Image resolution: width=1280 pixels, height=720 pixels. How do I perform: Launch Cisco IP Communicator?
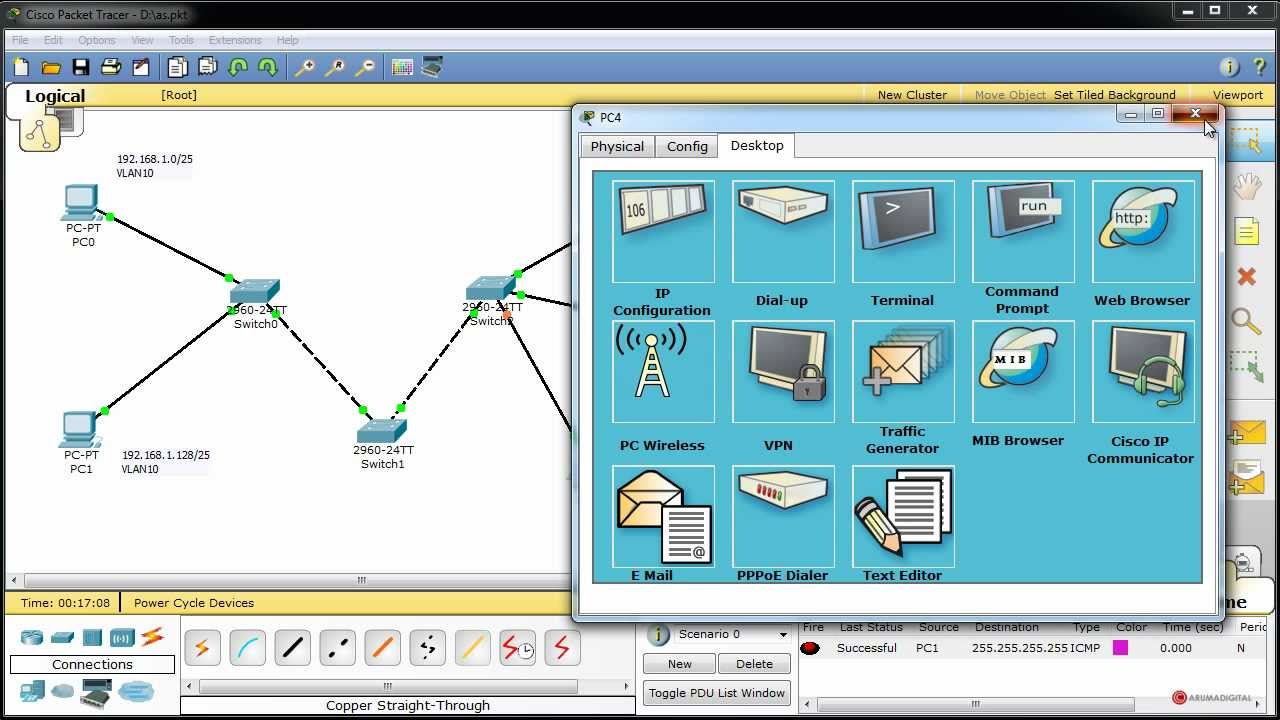coord(1143,372)
